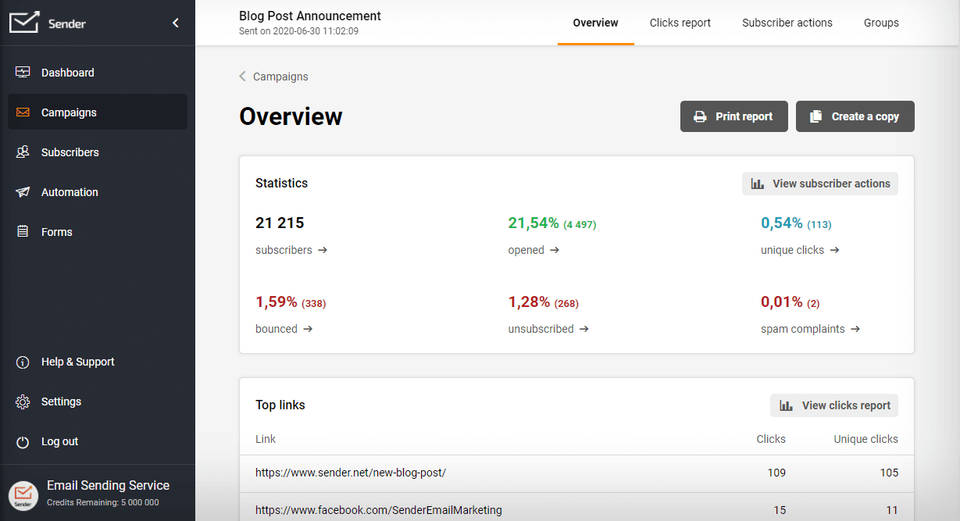Screen dimensions: 960x521
Task: Click the Dashboard monitor icon in sidebar
Action: 23,73
